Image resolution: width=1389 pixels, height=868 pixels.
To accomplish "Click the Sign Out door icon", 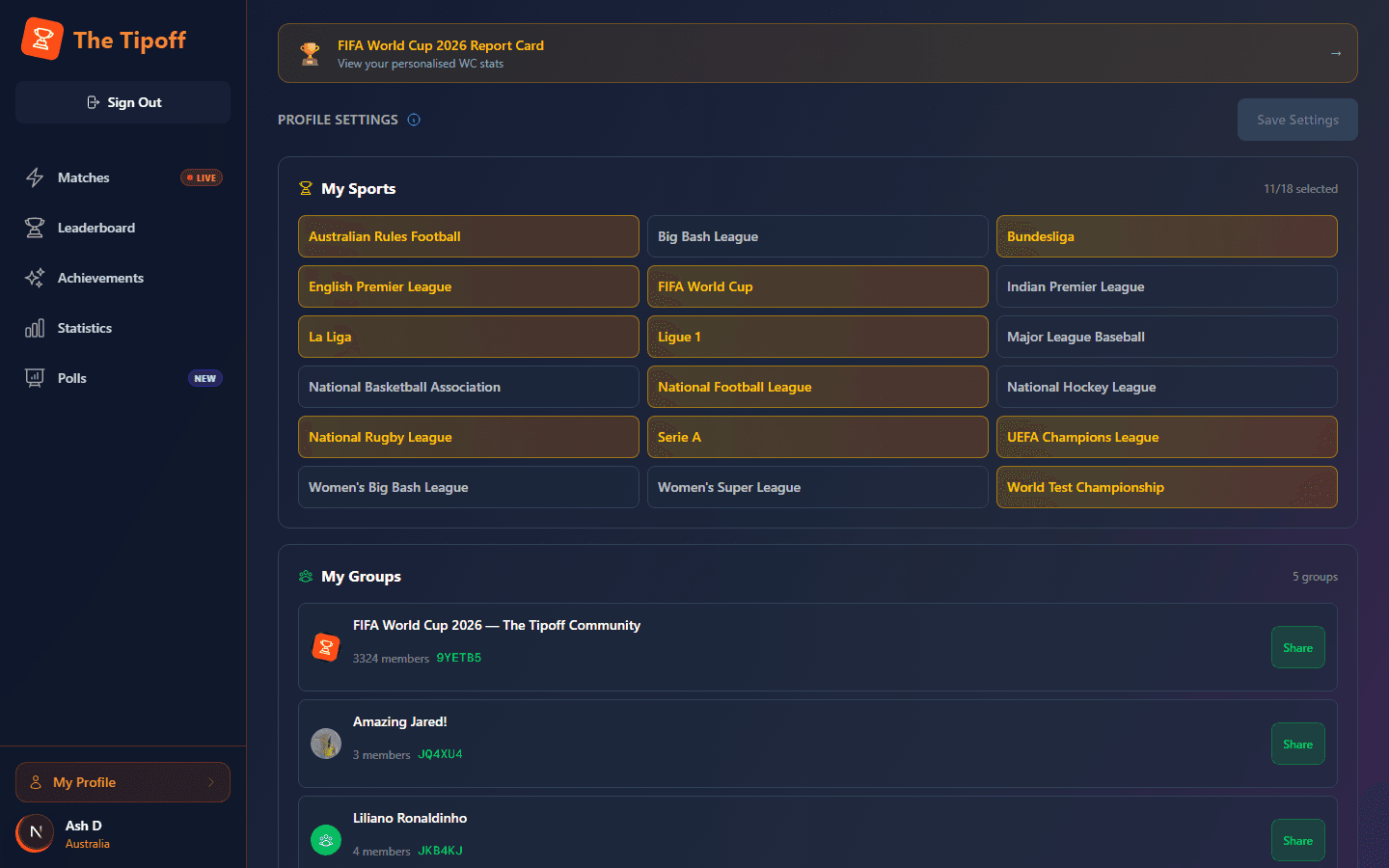I will 94,102.
